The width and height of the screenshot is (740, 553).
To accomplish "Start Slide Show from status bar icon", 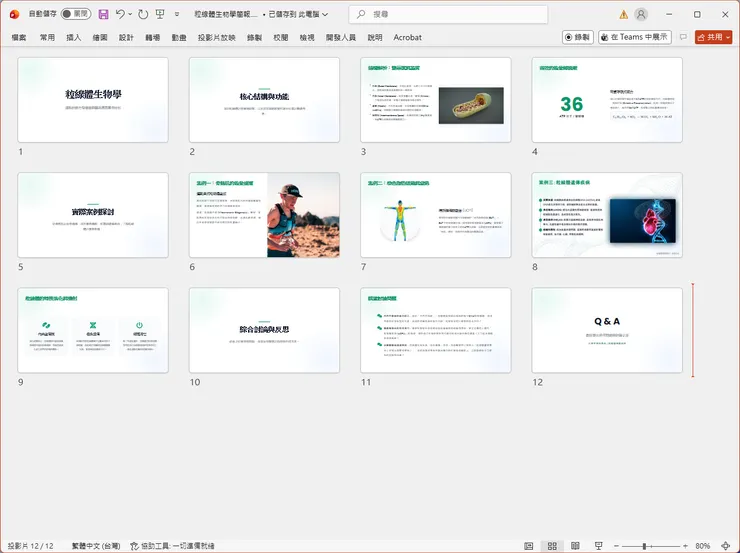I will (x=598, y=546).
